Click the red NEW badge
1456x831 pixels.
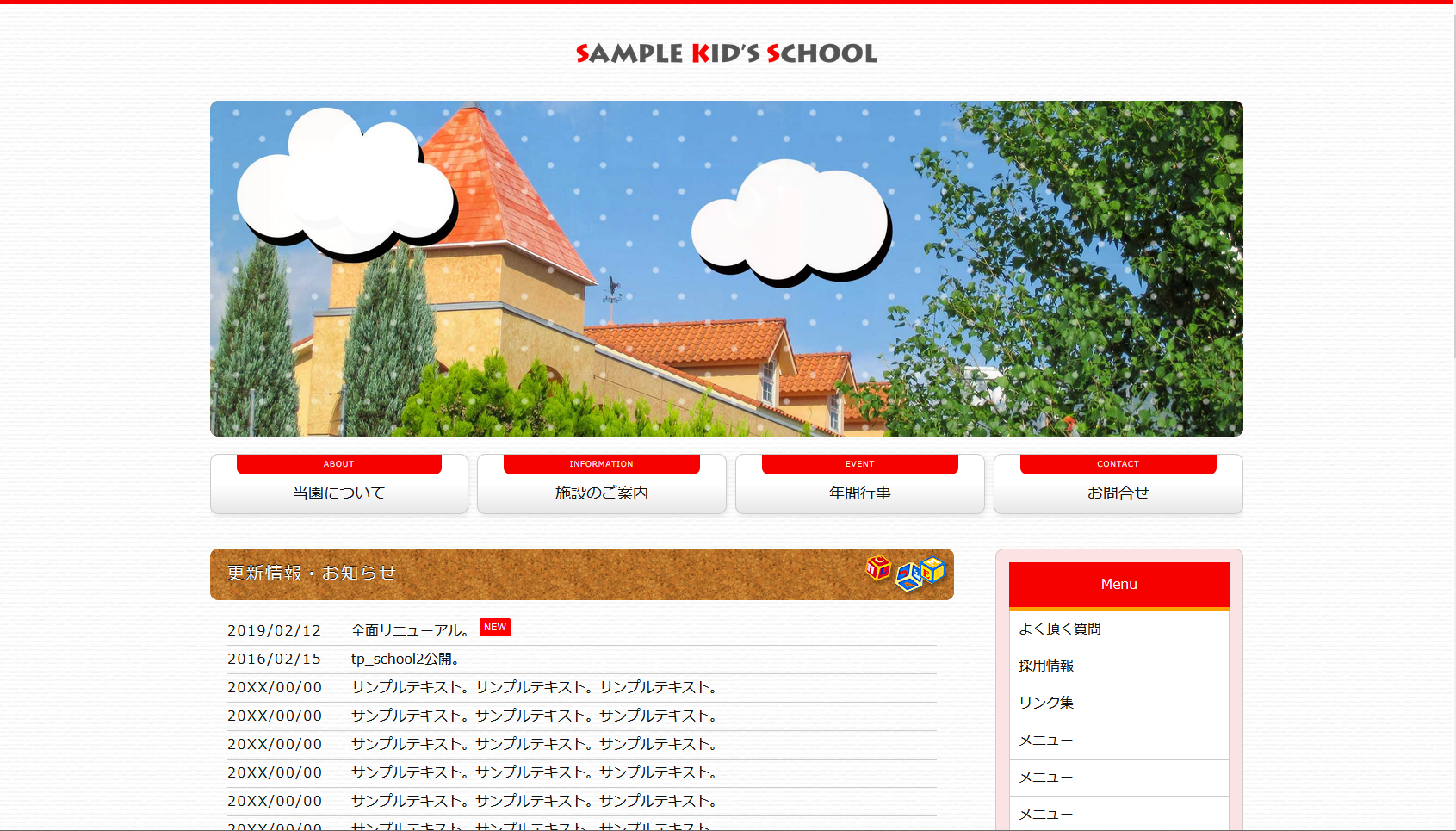pos(495,627)
